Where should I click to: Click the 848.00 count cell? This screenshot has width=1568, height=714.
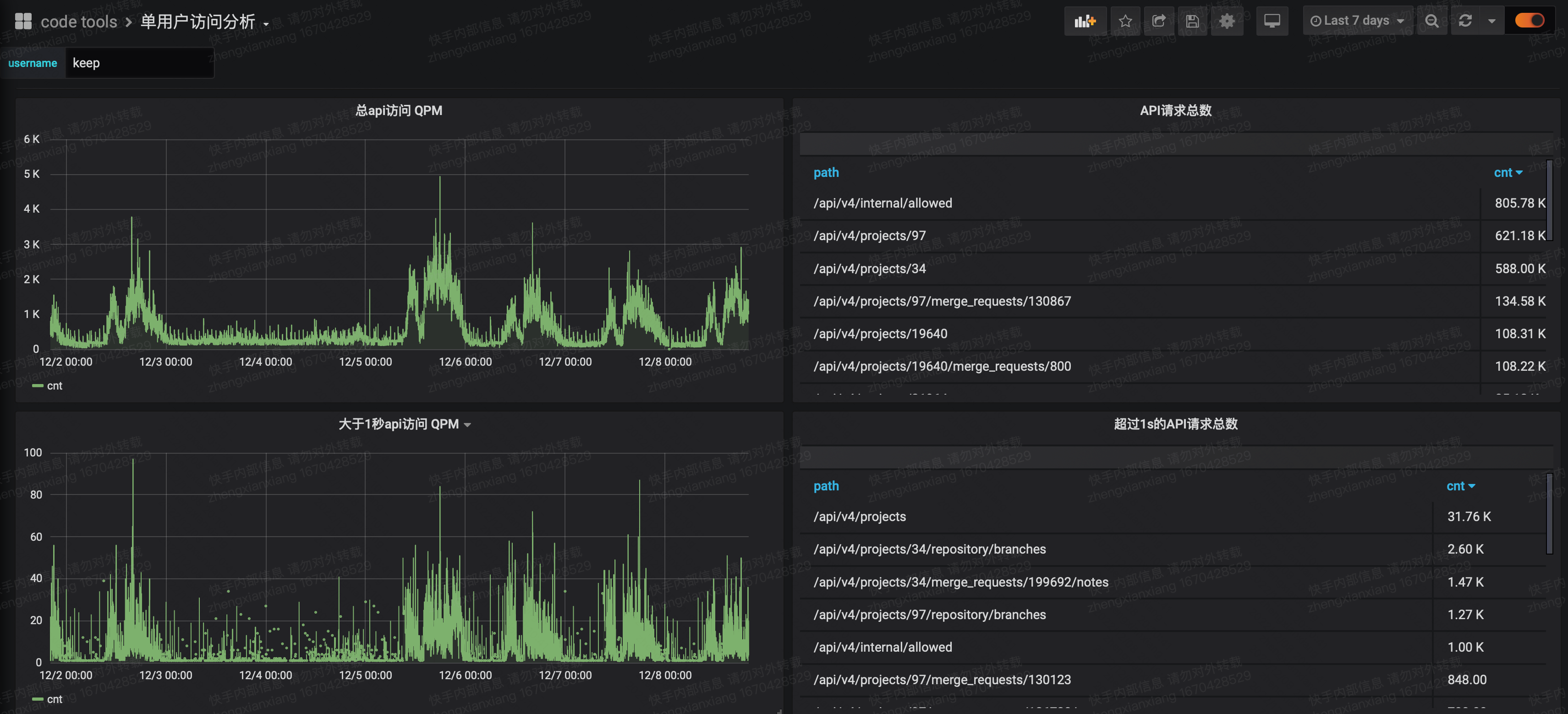pyautogui.click(x=1490, y=680)
